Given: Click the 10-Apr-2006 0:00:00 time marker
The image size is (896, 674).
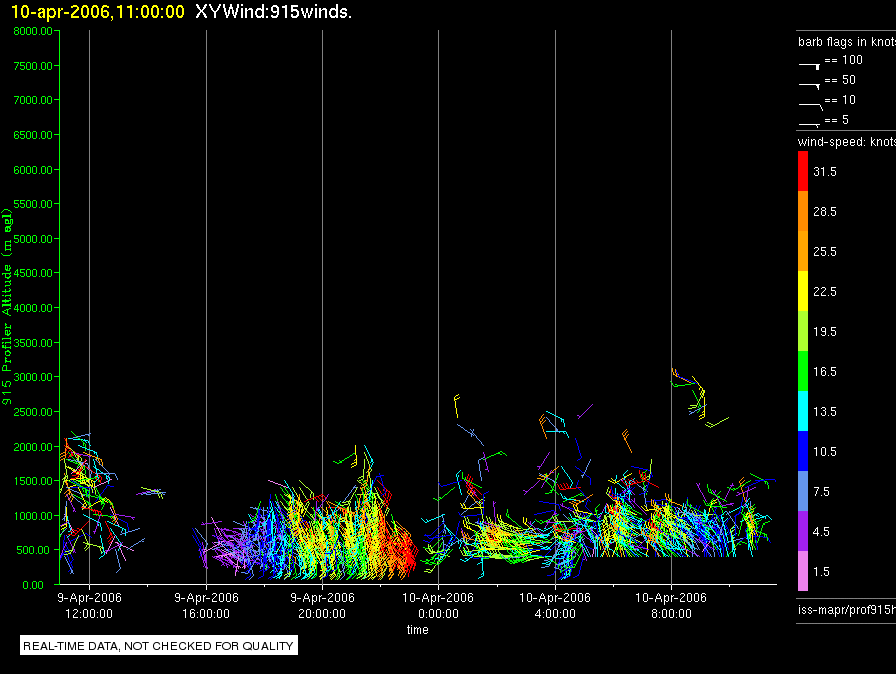Looking at the screenshot, I should 438,605.
